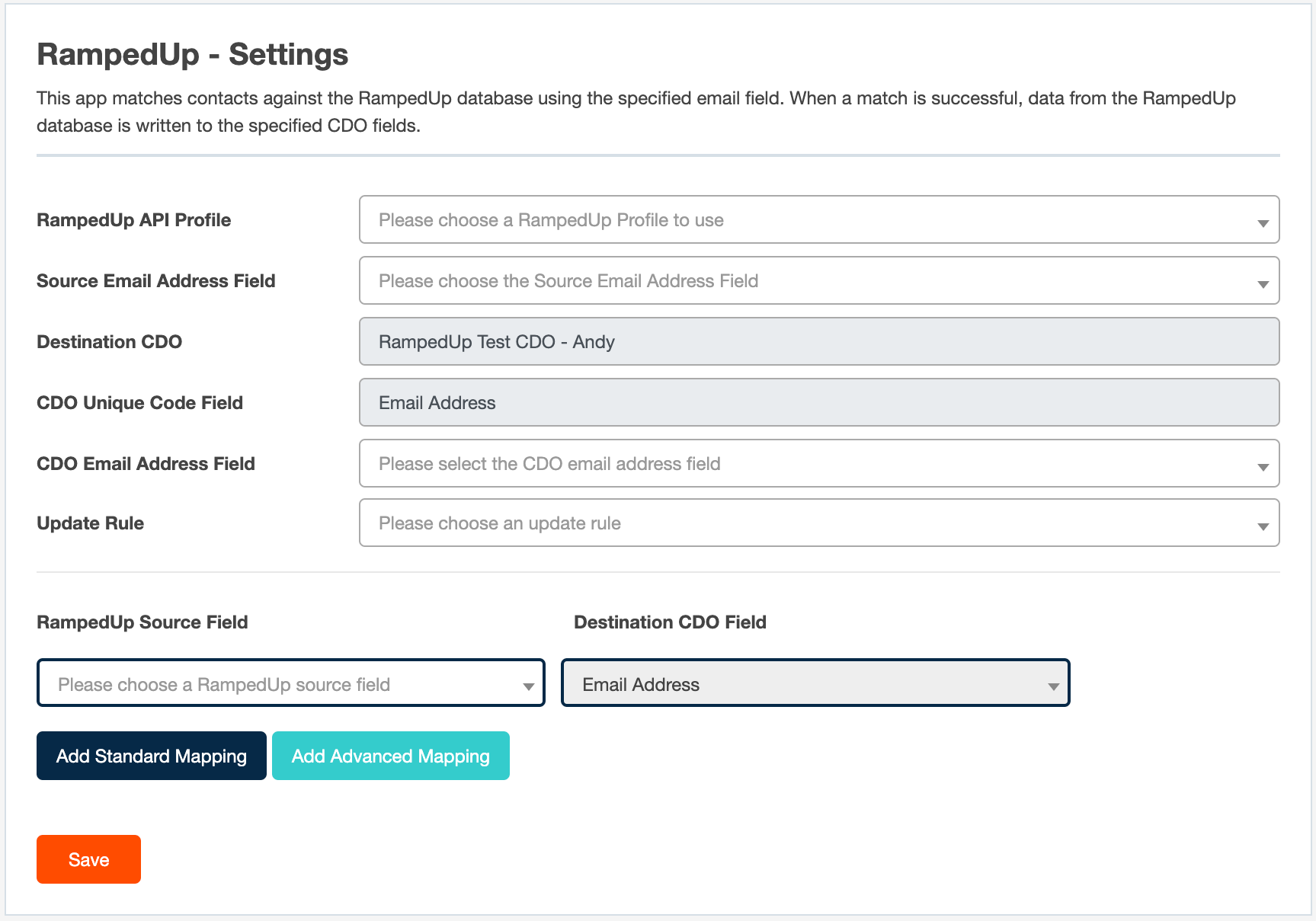Click the Source Email Address Field label
Screen dimensions: 1316x921
point(156,281)
